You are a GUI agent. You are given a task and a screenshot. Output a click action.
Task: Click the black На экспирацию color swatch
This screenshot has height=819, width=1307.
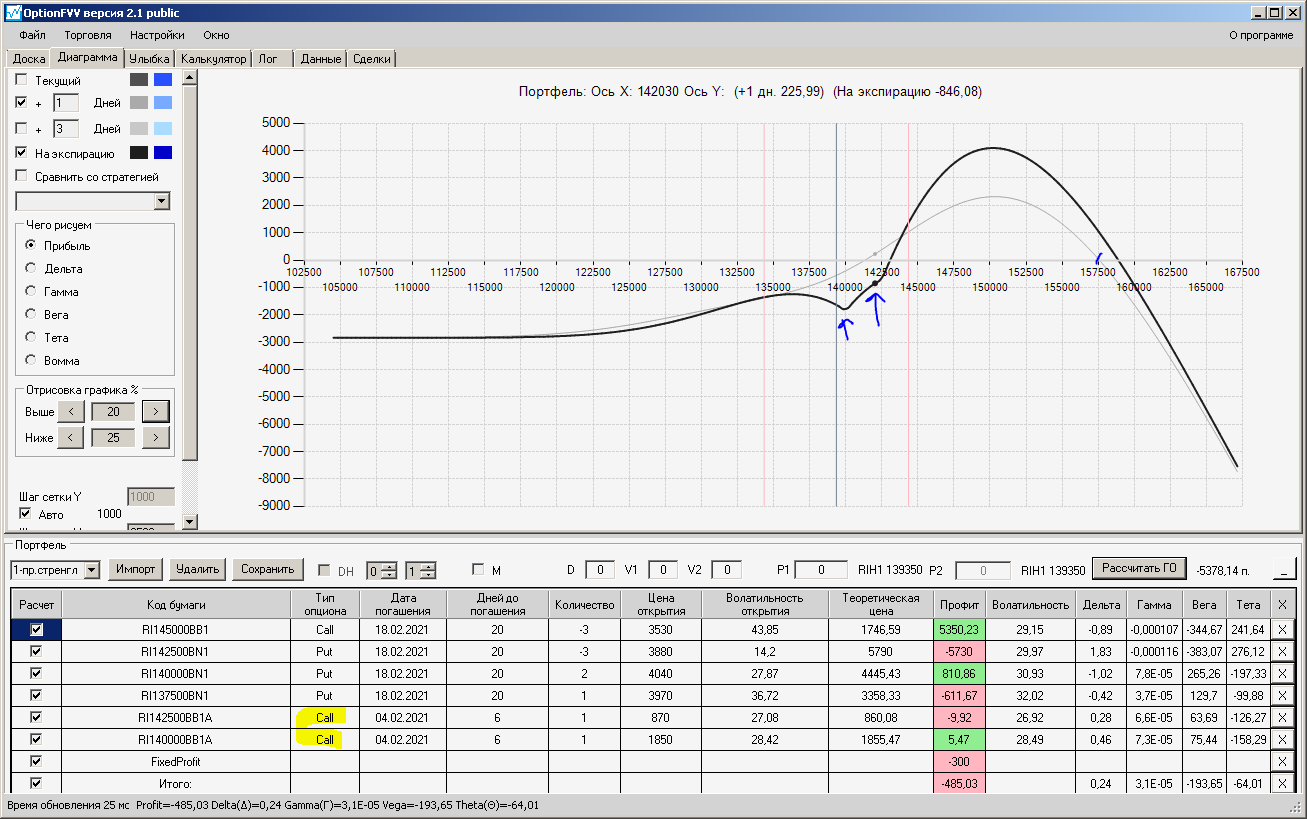[x=139, y=153]
